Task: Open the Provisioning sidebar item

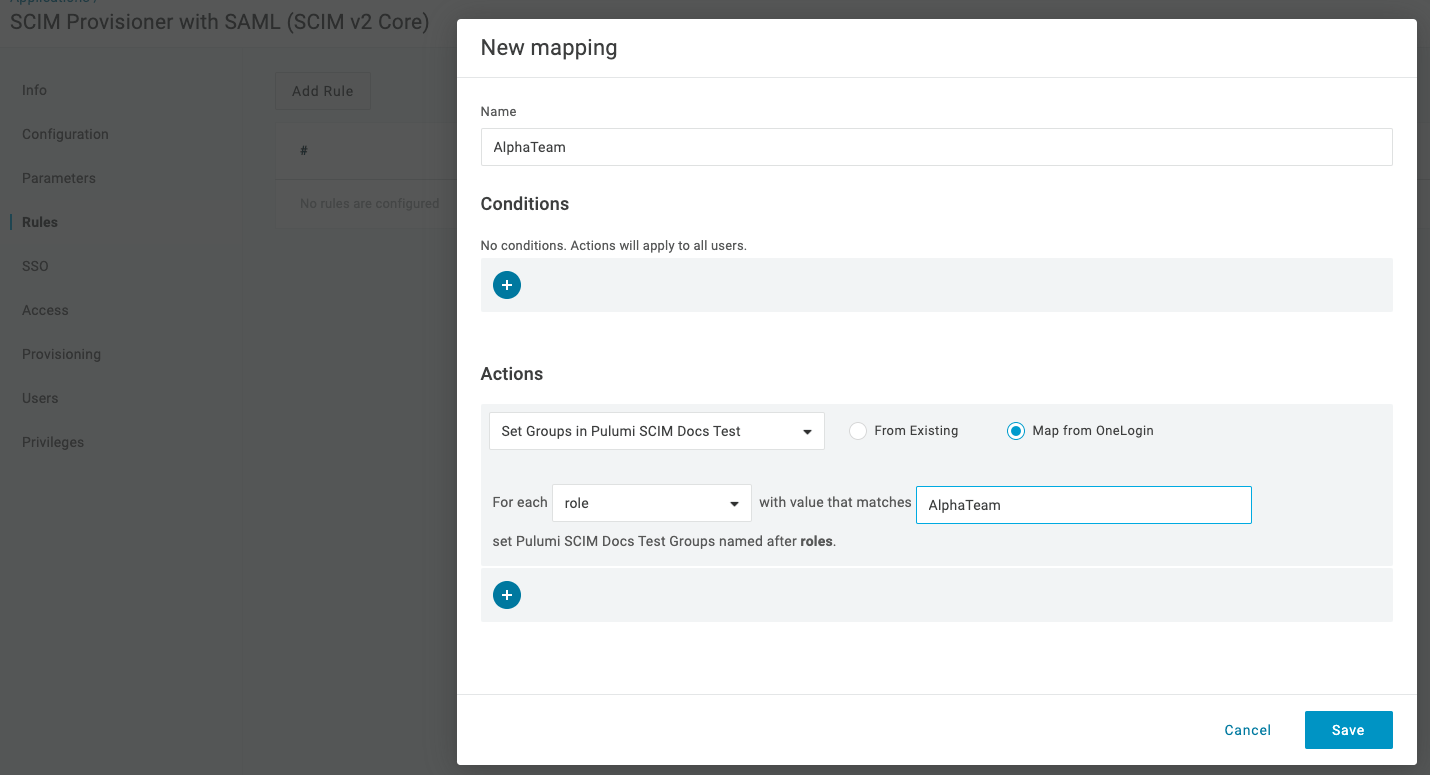Action: click(x=61, y=354)
